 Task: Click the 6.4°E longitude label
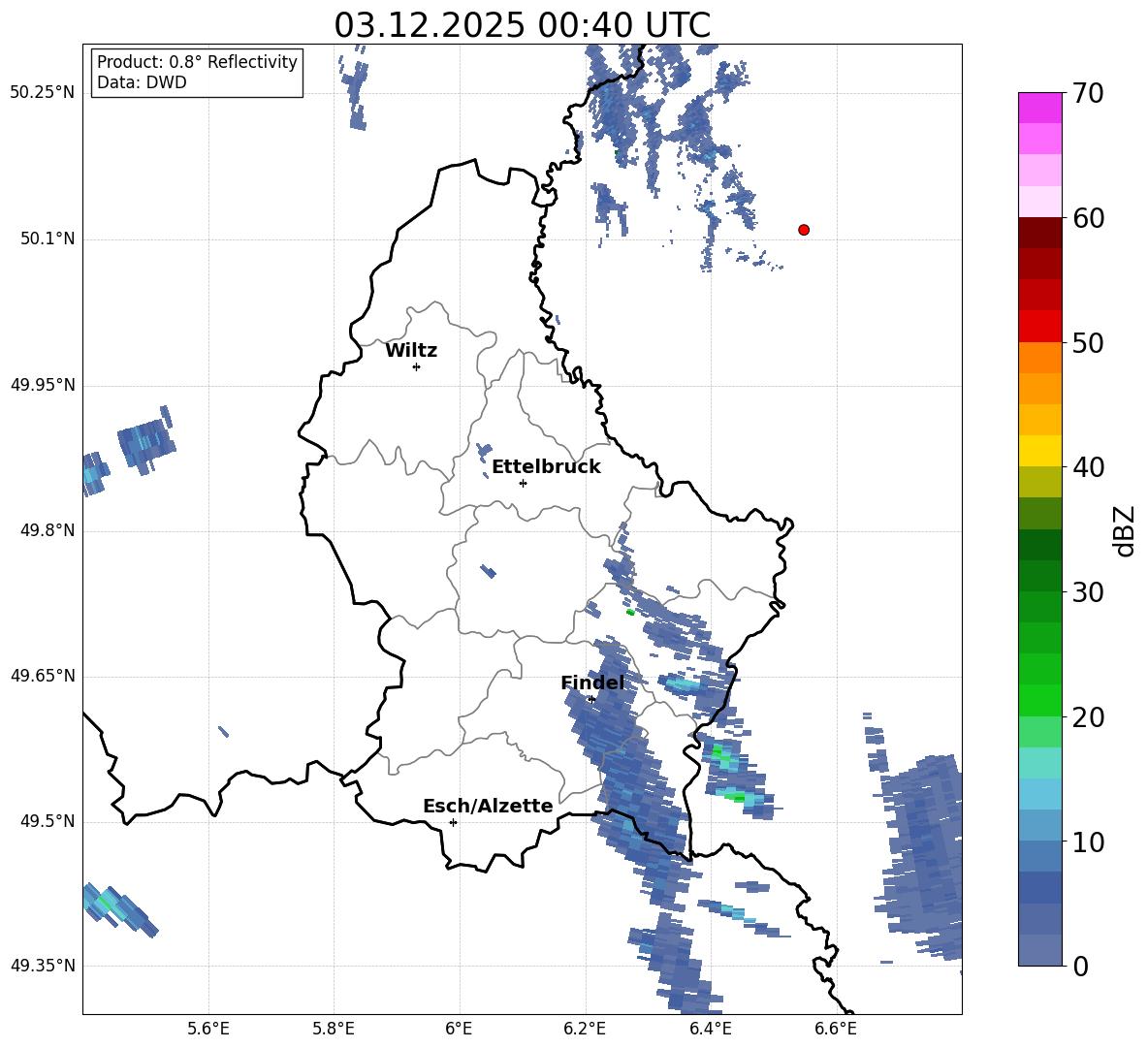coord(710,1029)
